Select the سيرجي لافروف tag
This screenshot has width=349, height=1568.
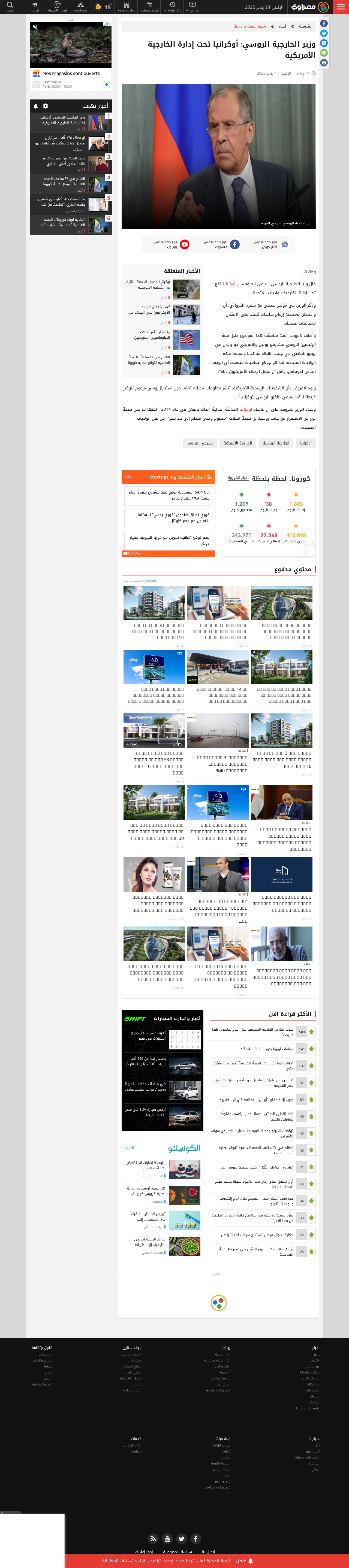[200, 443]
